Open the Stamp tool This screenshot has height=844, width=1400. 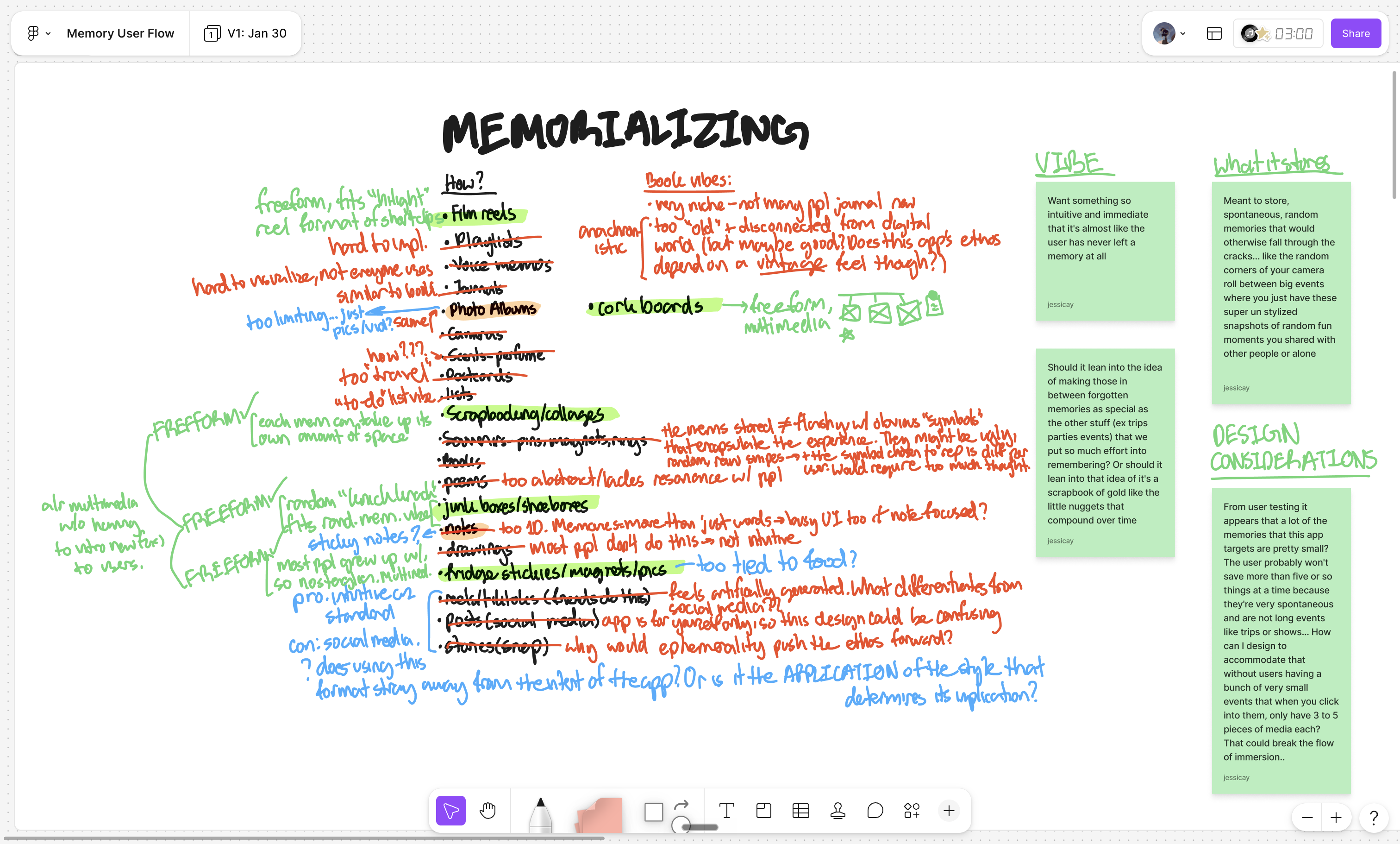click(838, 811)
